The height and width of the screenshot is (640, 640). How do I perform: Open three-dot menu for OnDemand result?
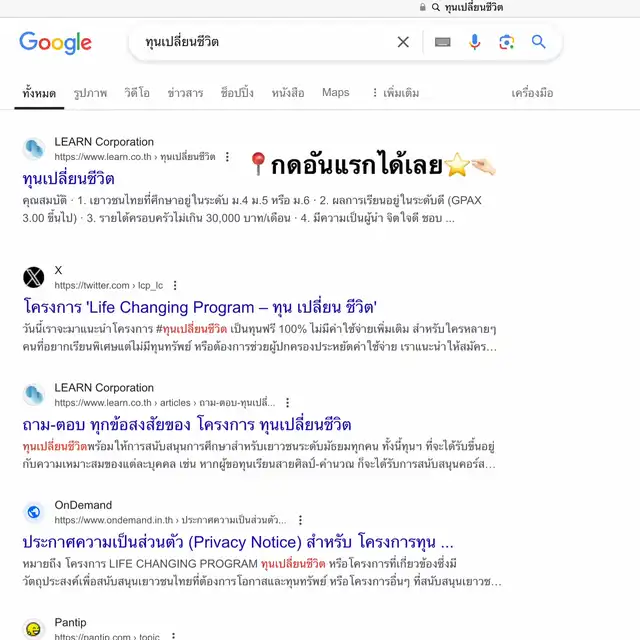[300, 520]
